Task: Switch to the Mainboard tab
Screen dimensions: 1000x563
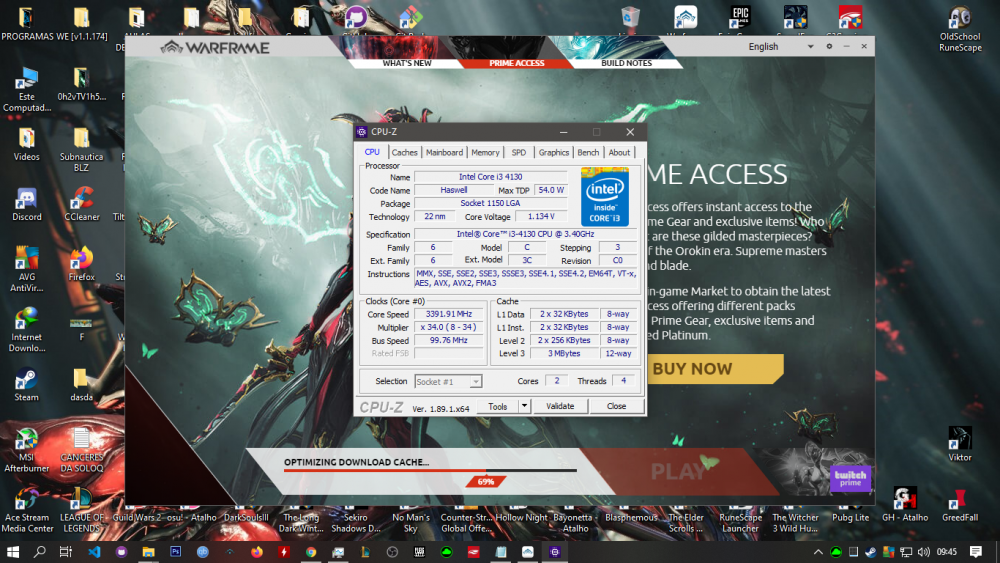Action: (x=444, y=152)
